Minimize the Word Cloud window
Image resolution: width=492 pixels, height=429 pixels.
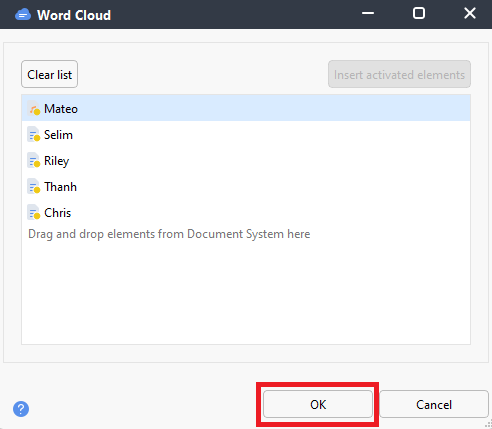368,14
